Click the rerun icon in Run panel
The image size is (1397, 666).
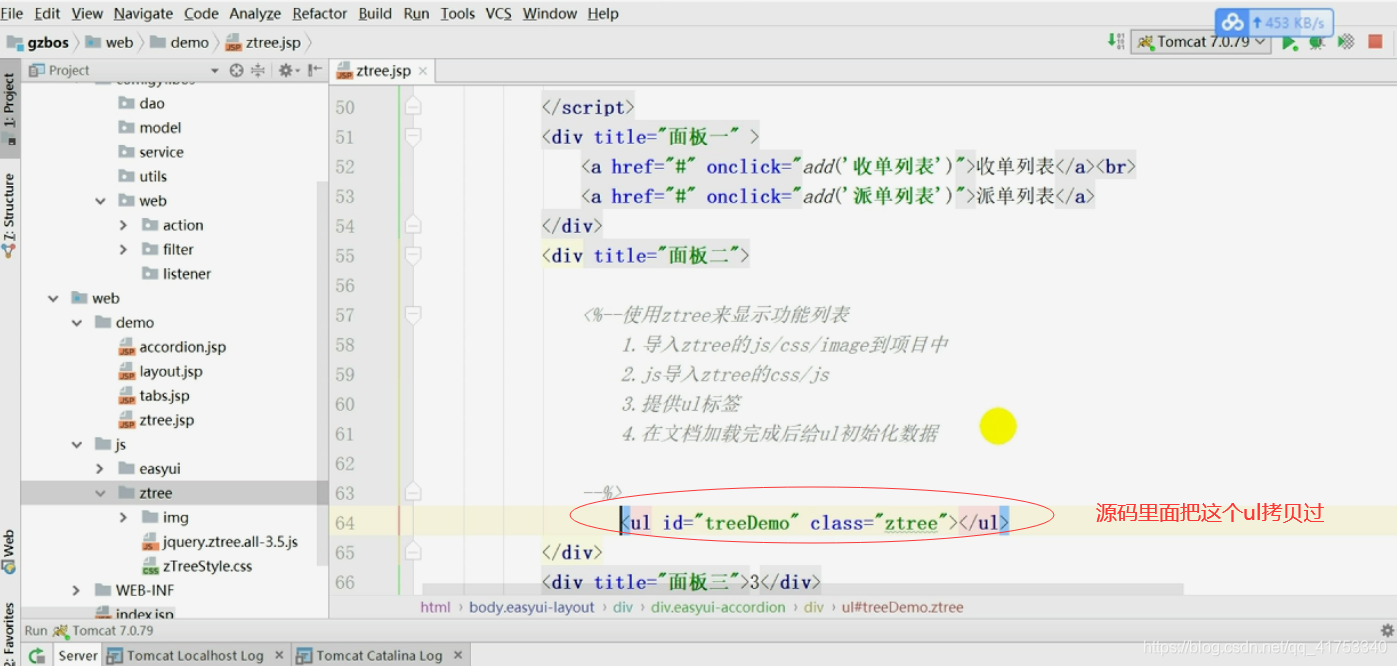point(35,656)
